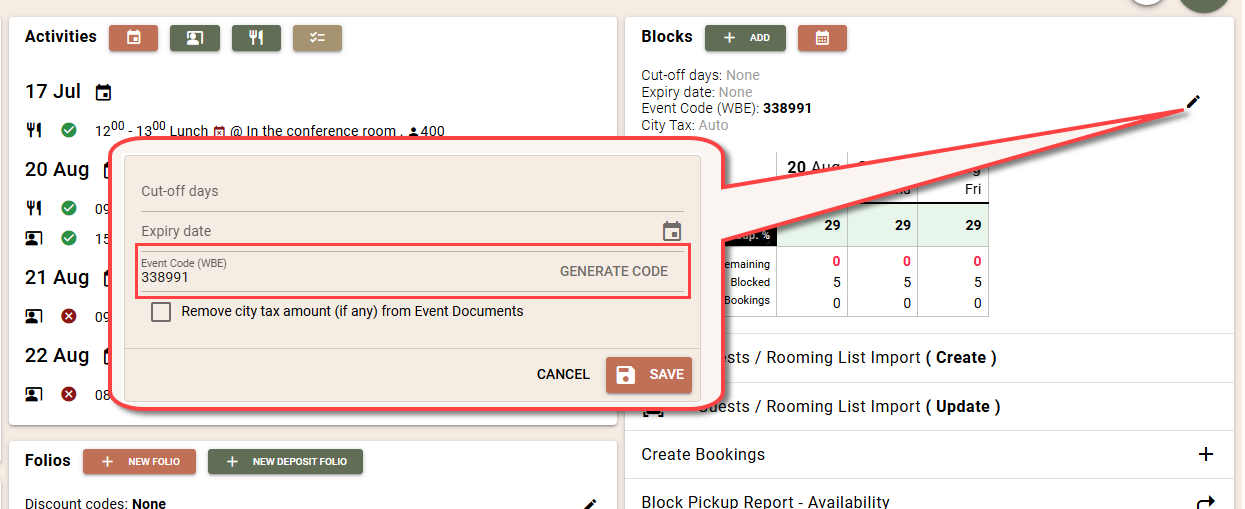
Task: Click the small red calendar icon after Lunch
Action: 219,131
